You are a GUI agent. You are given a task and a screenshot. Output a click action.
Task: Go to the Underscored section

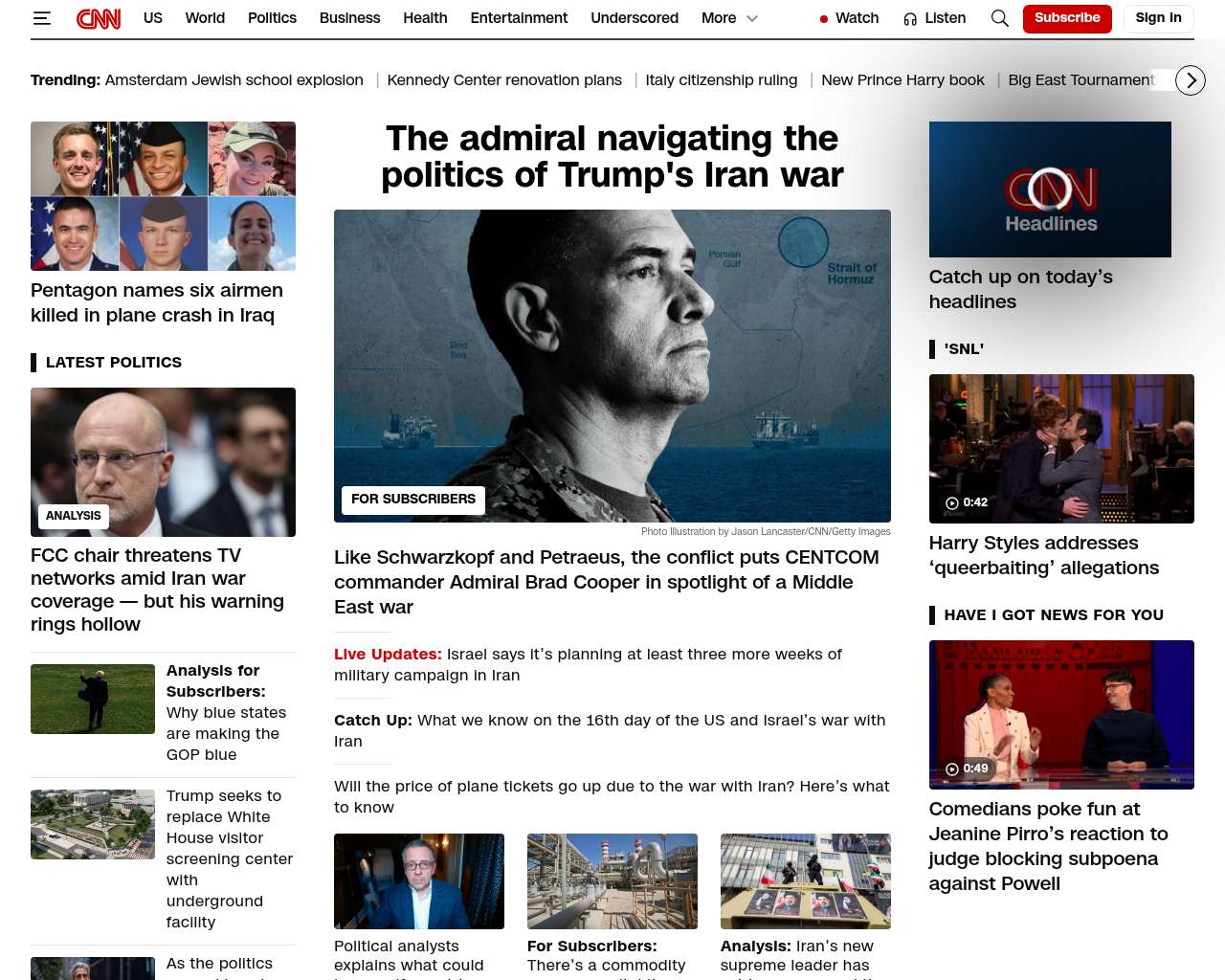tap(635, 18)
